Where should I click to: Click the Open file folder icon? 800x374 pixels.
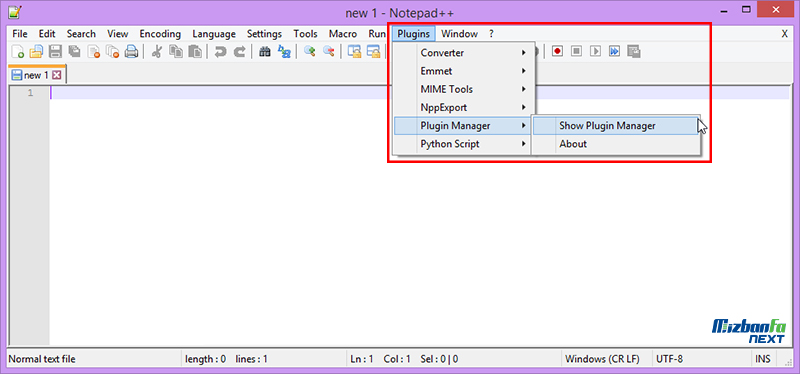click(36, 51)
